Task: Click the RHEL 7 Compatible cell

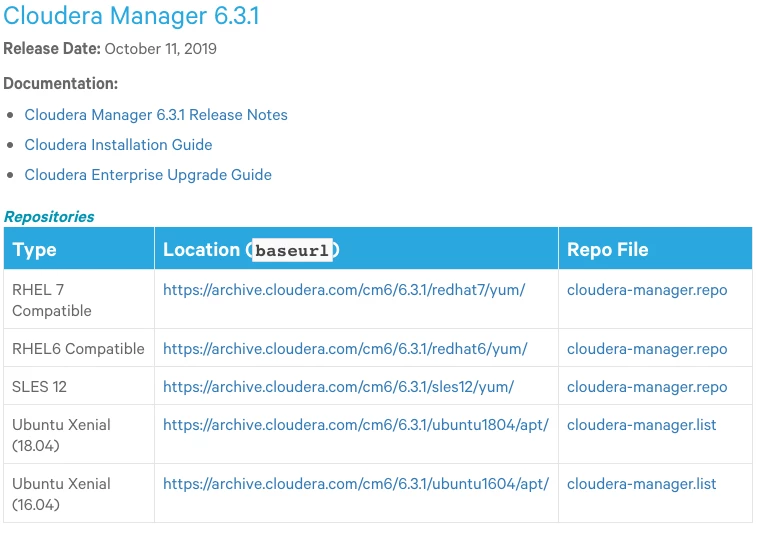Action: [x=79, y=299]
